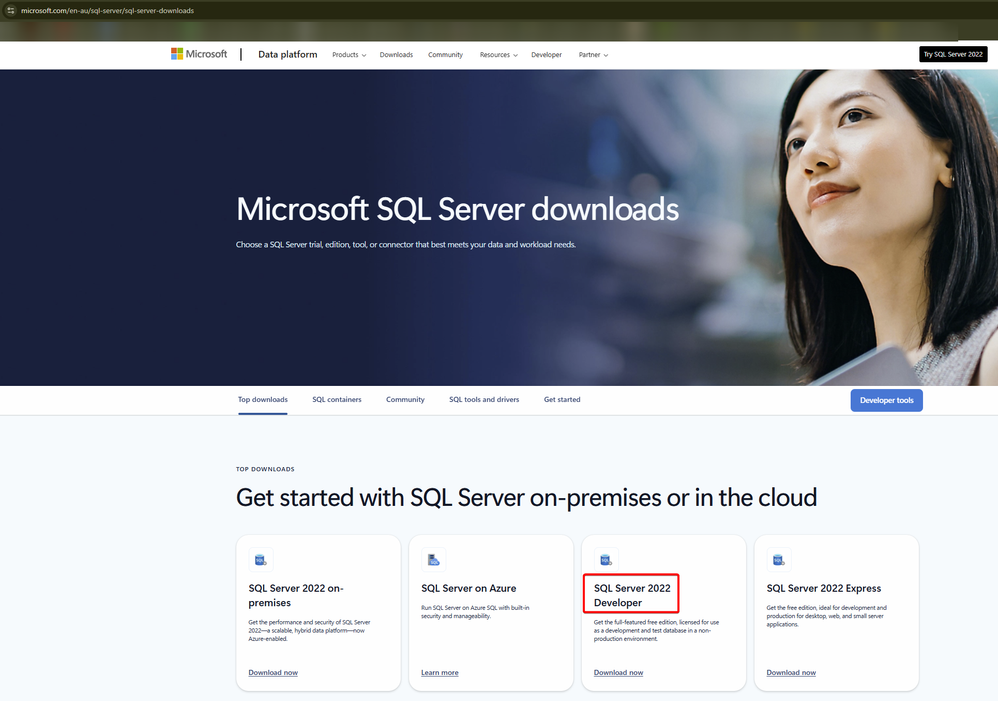
Task: Click the Get started with SQL Server heading
Action: pos(526,497)
